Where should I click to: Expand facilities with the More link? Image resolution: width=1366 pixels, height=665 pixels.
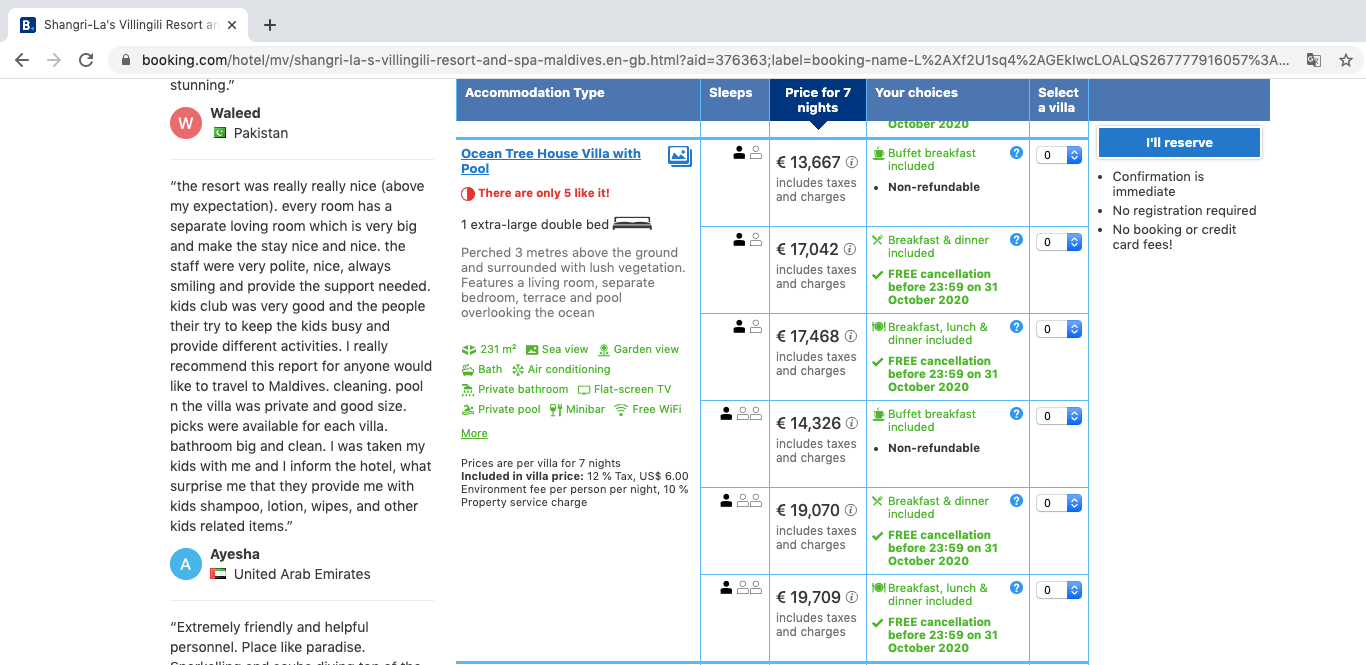pyautogui.click(x=474, y=433)
